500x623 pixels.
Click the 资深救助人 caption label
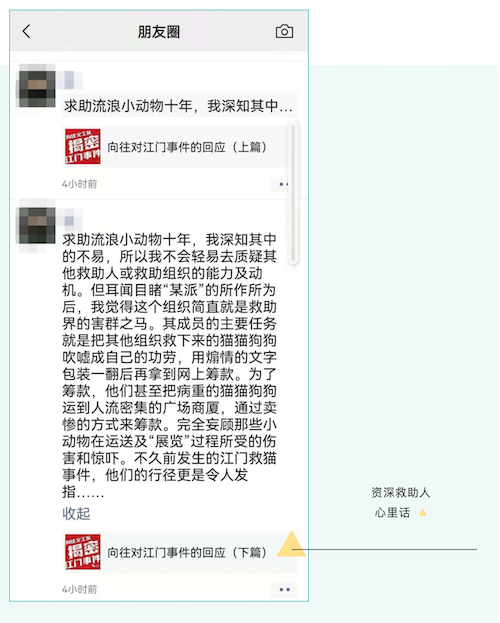point(401,493)
